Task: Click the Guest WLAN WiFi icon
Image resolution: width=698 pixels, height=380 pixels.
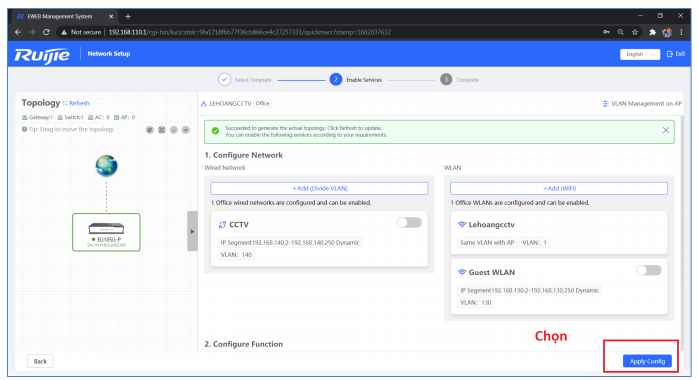Action: tap(462, 272)
